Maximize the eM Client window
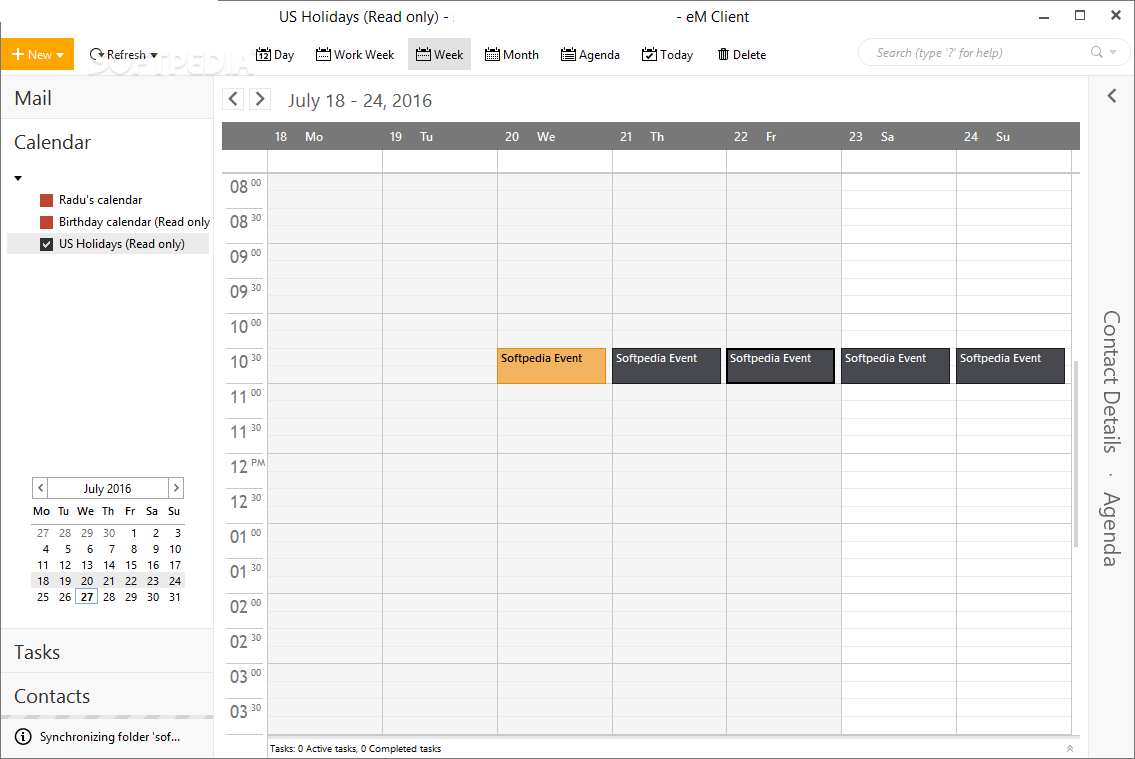Screen dimensions: 1135x759 coord(1080,15)
